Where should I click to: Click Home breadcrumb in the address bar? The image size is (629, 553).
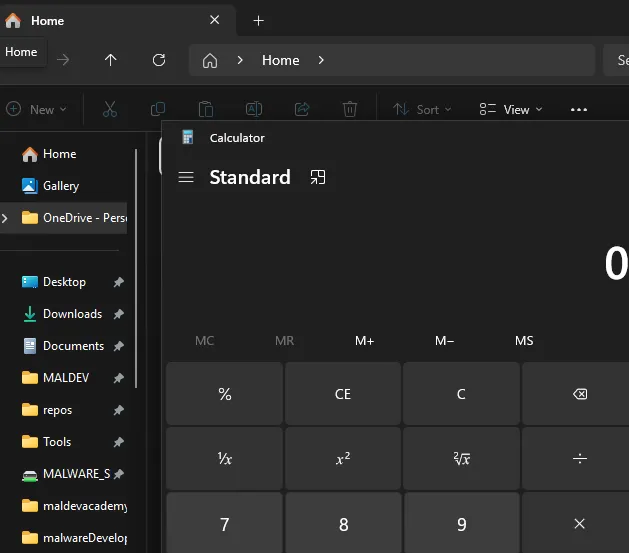point(280,60)
